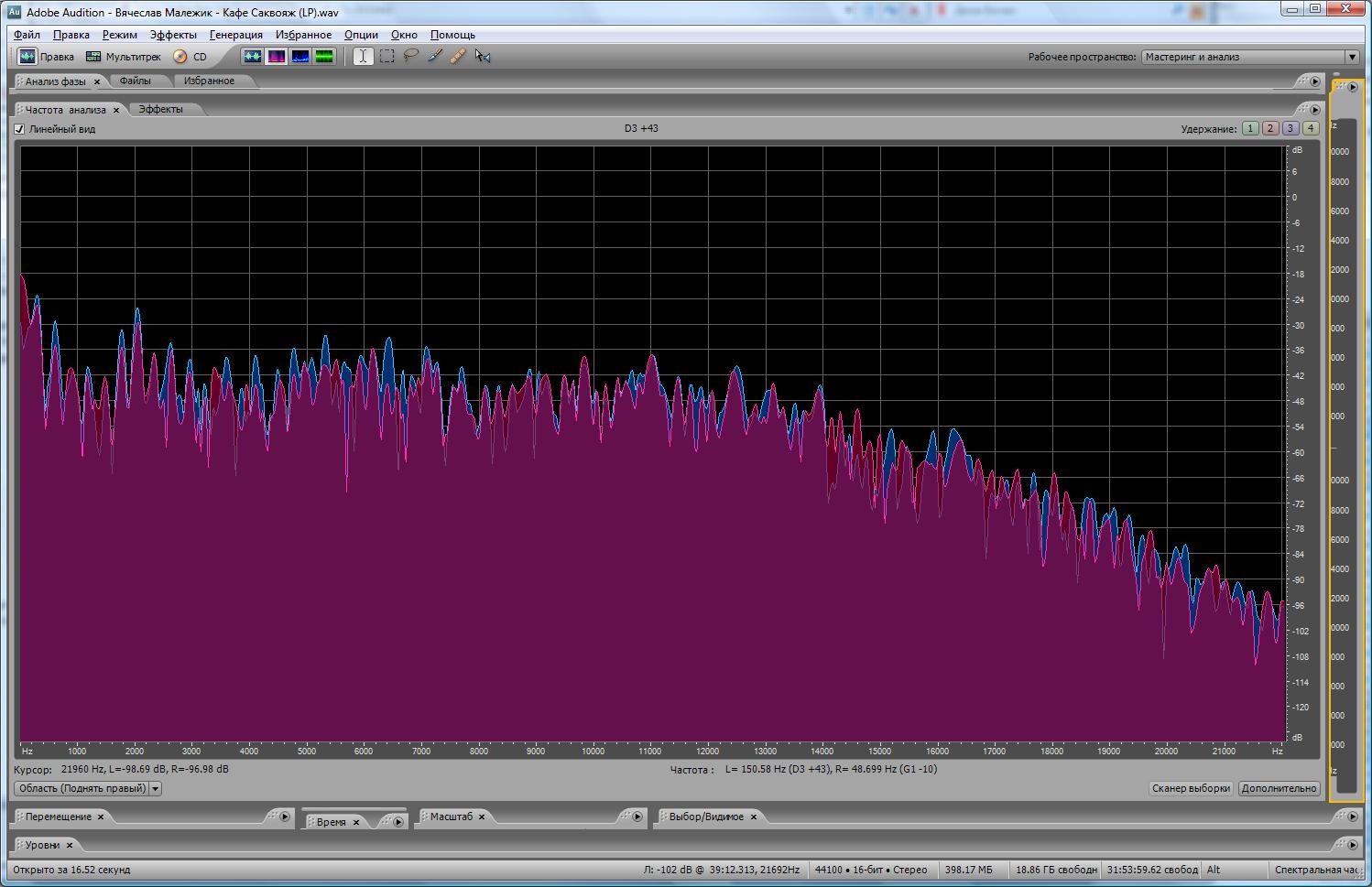The height and width of the screenshot is (887, 1372).
Task: Select the spectral frequency display icon
Action: click(276, 57)
